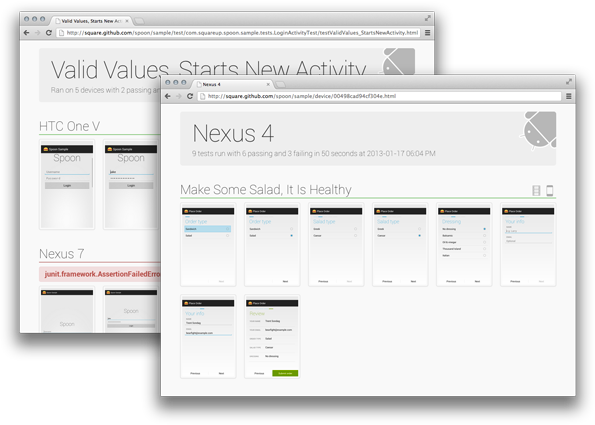The height and width of the screenshot is (425, 595).
Task: Open the HTC One V device heading link
Action: (69, 126)
